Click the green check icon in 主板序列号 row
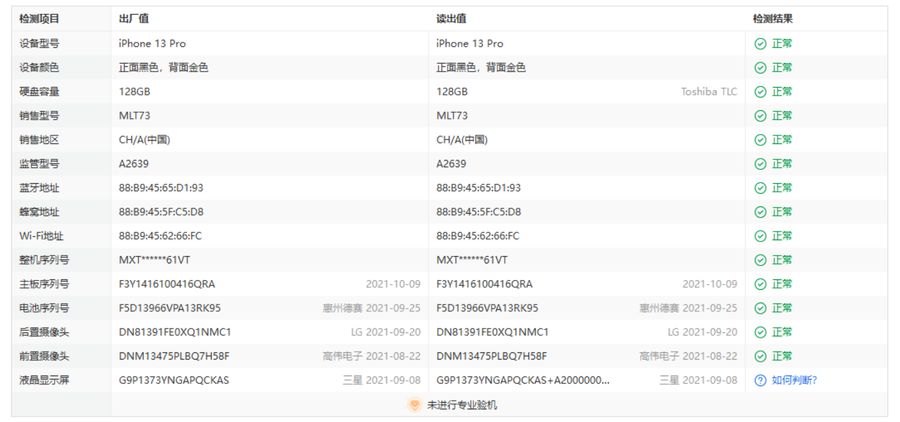The height and width of the screenshot is (422, 900). (x=761, y=284)
